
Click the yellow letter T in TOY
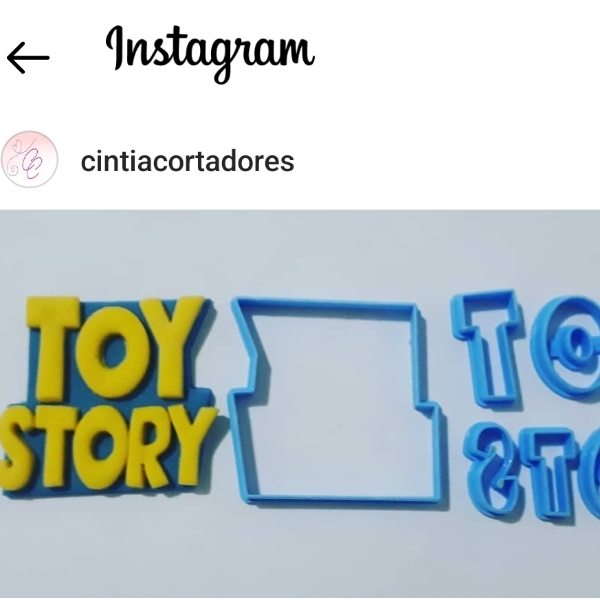tap(52, 349)
